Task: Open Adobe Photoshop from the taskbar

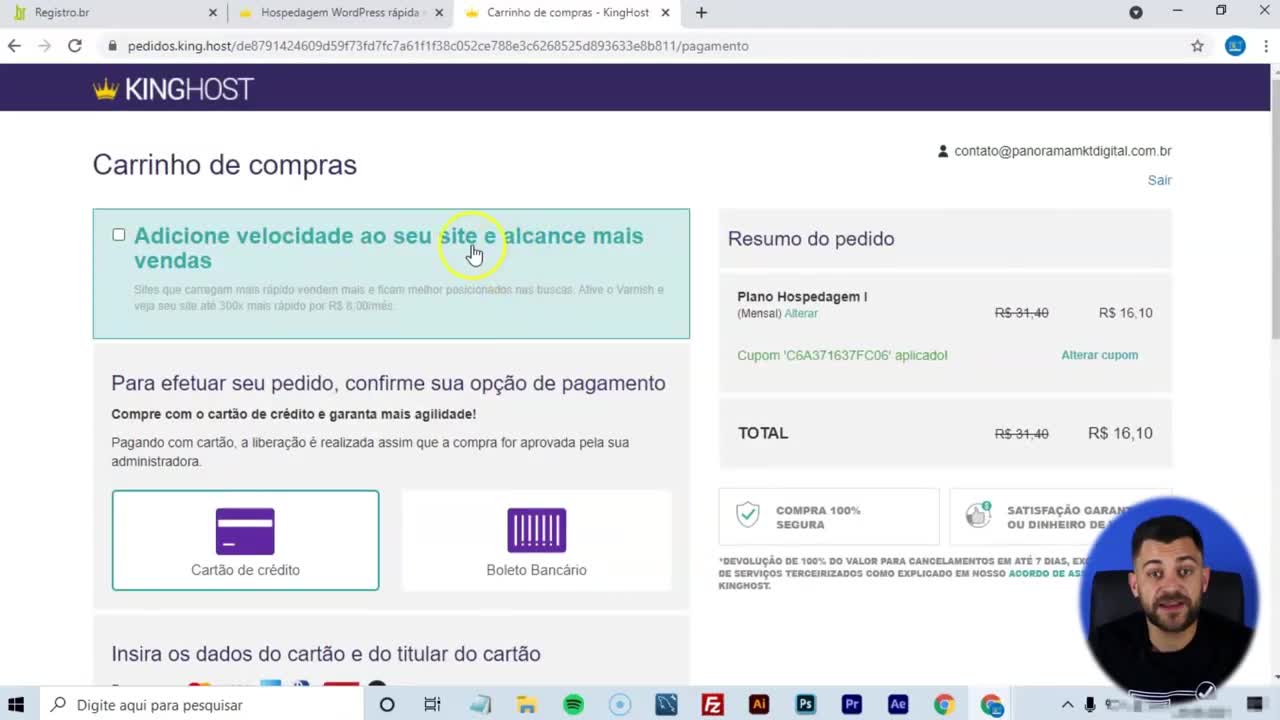Action: [805, 705]
